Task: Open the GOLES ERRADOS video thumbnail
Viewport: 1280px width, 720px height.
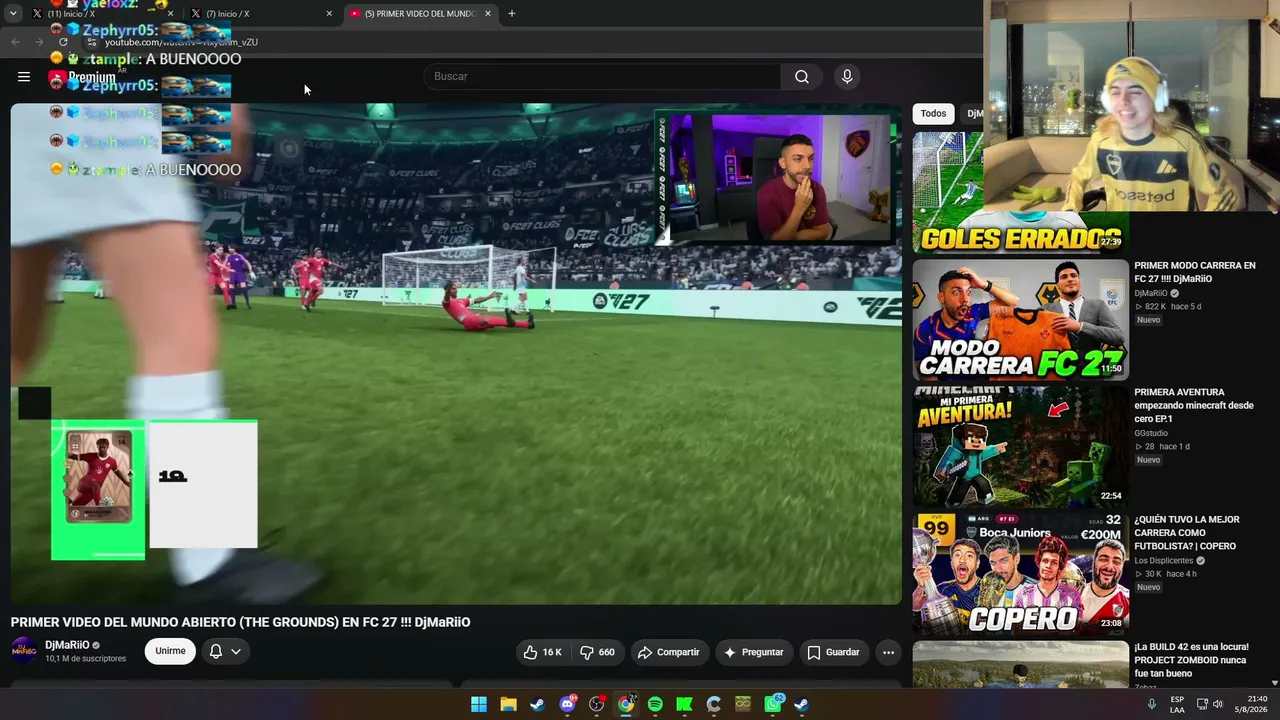Action: [1020, 193]
